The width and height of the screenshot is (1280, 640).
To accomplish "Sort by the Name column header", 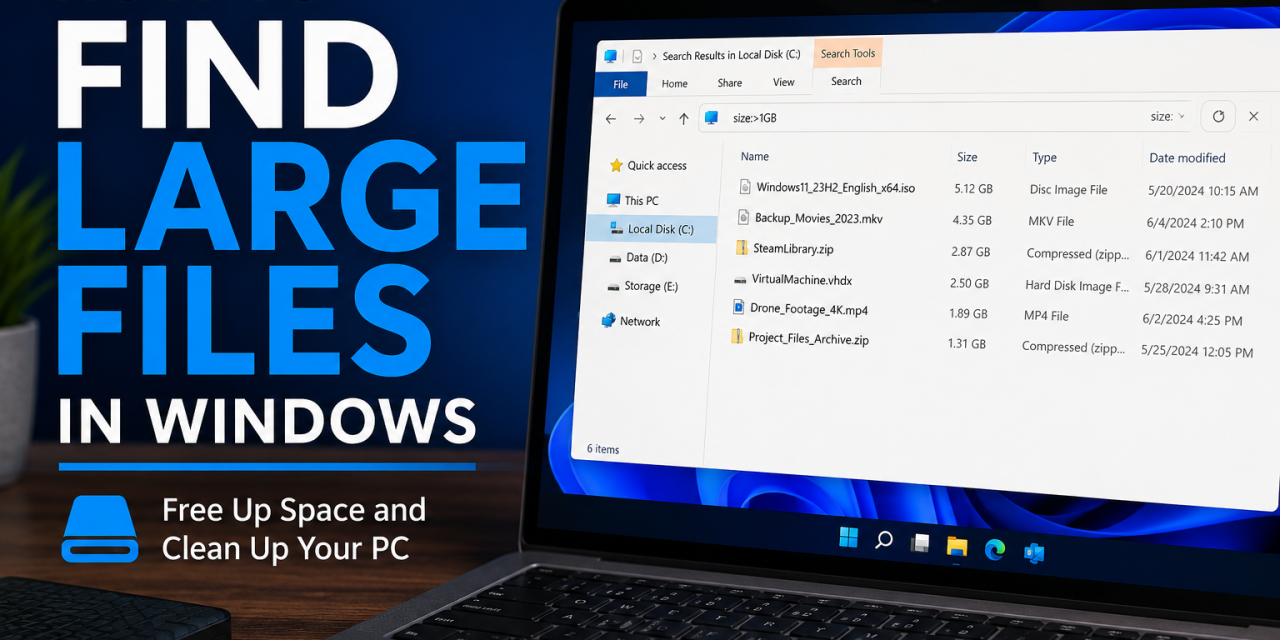I will [x=755, y=156].
